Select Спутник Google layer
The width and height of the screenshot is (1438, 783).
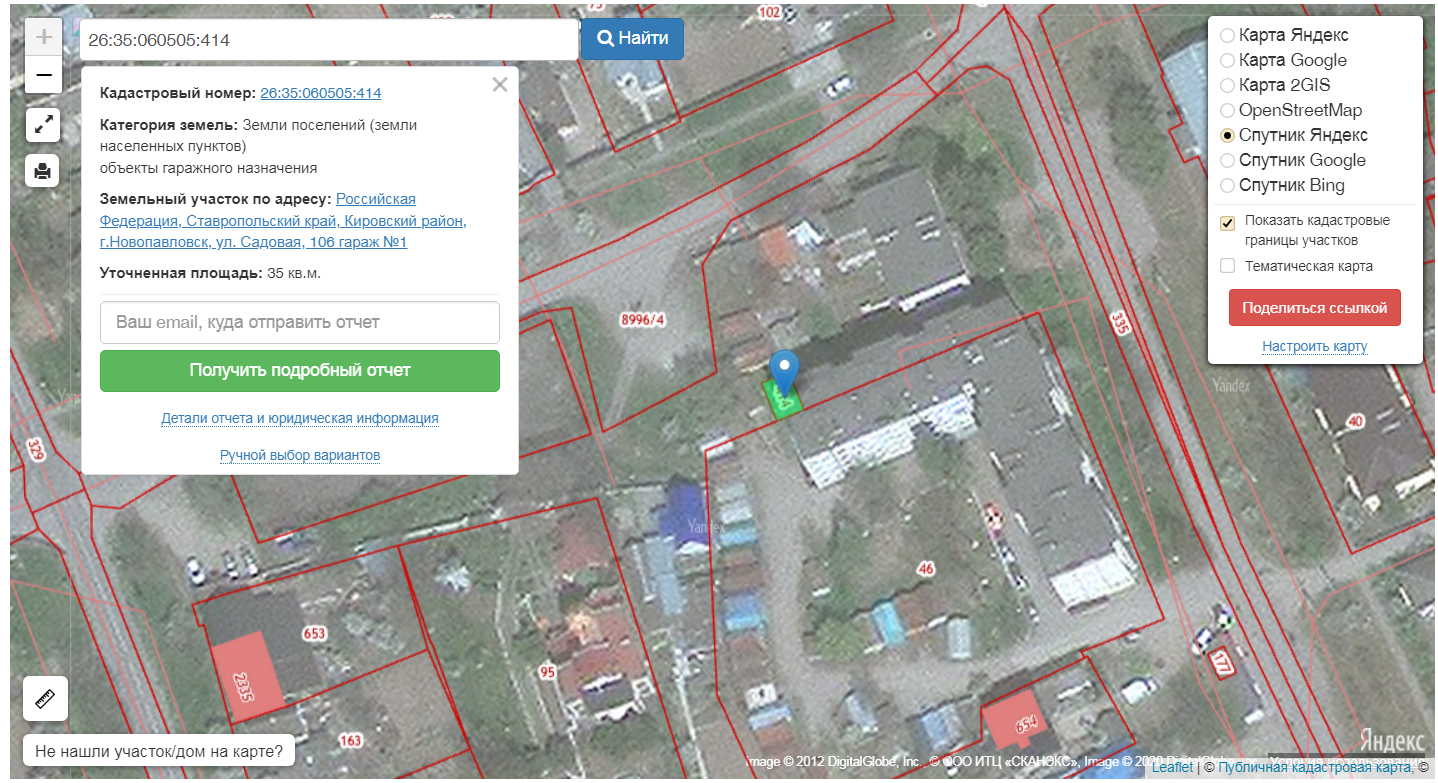[1227, 160]
